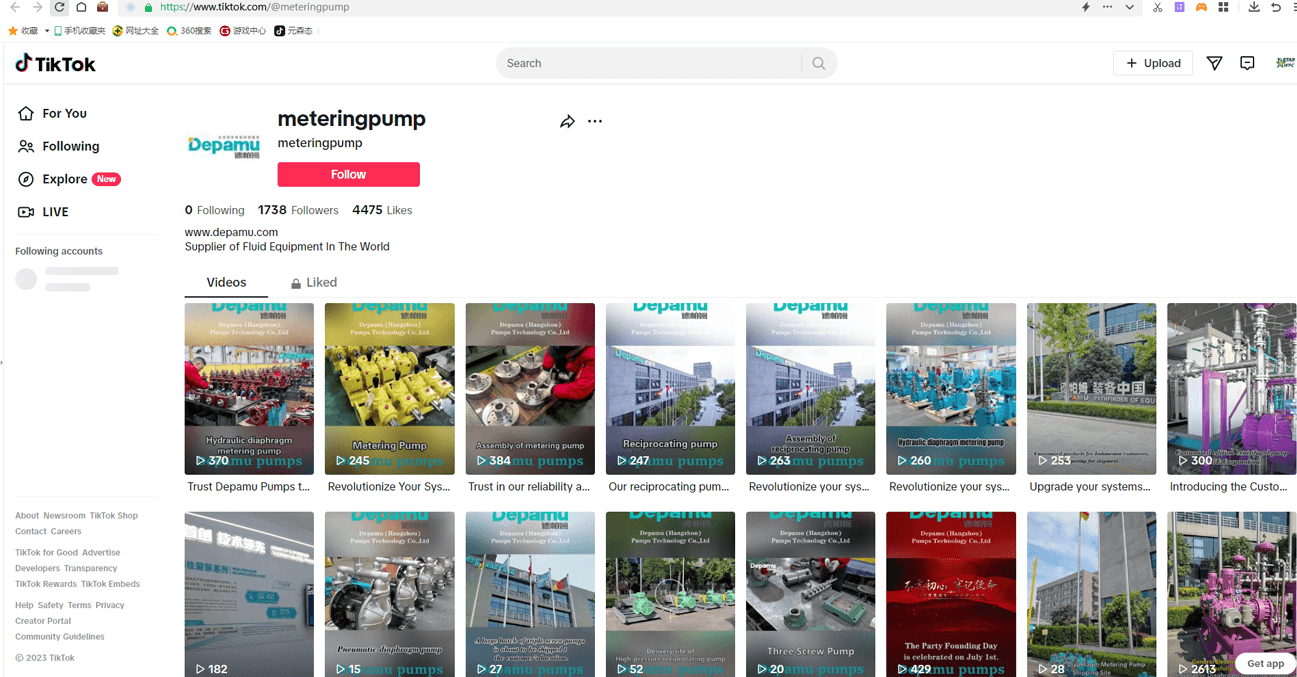The height and width of the screenshot is (677, 1297).
Task: Play the Assembly of metering pump video
Action: tap(530, 389)
